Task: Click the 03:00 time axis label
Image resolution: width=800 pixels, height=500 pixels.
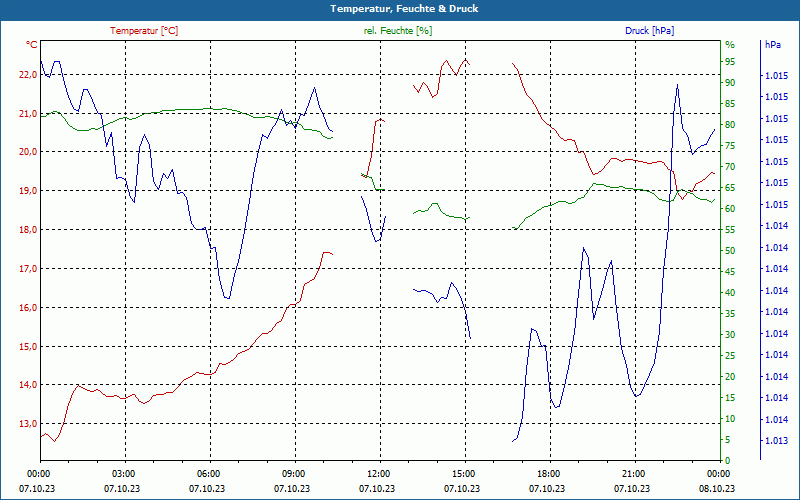Action: click(125, 473)
